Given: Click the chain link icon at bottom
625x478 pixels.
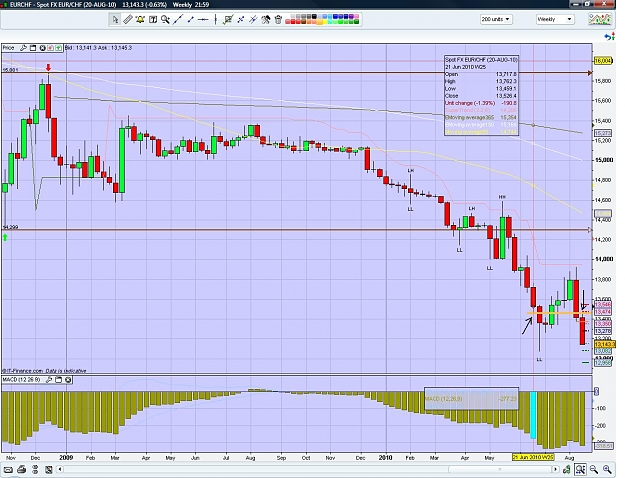Looking at the screenshot, I should (x=35, y=470).
